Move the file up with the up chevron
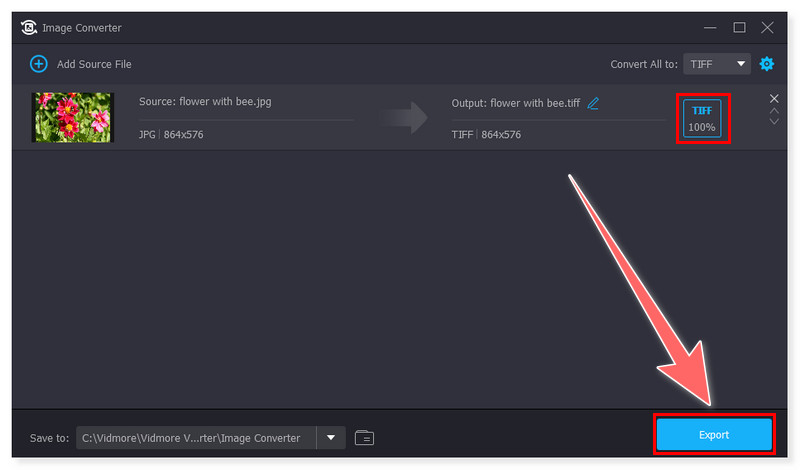The width and height of the screenshot is (800, 470). pos(774,110)
